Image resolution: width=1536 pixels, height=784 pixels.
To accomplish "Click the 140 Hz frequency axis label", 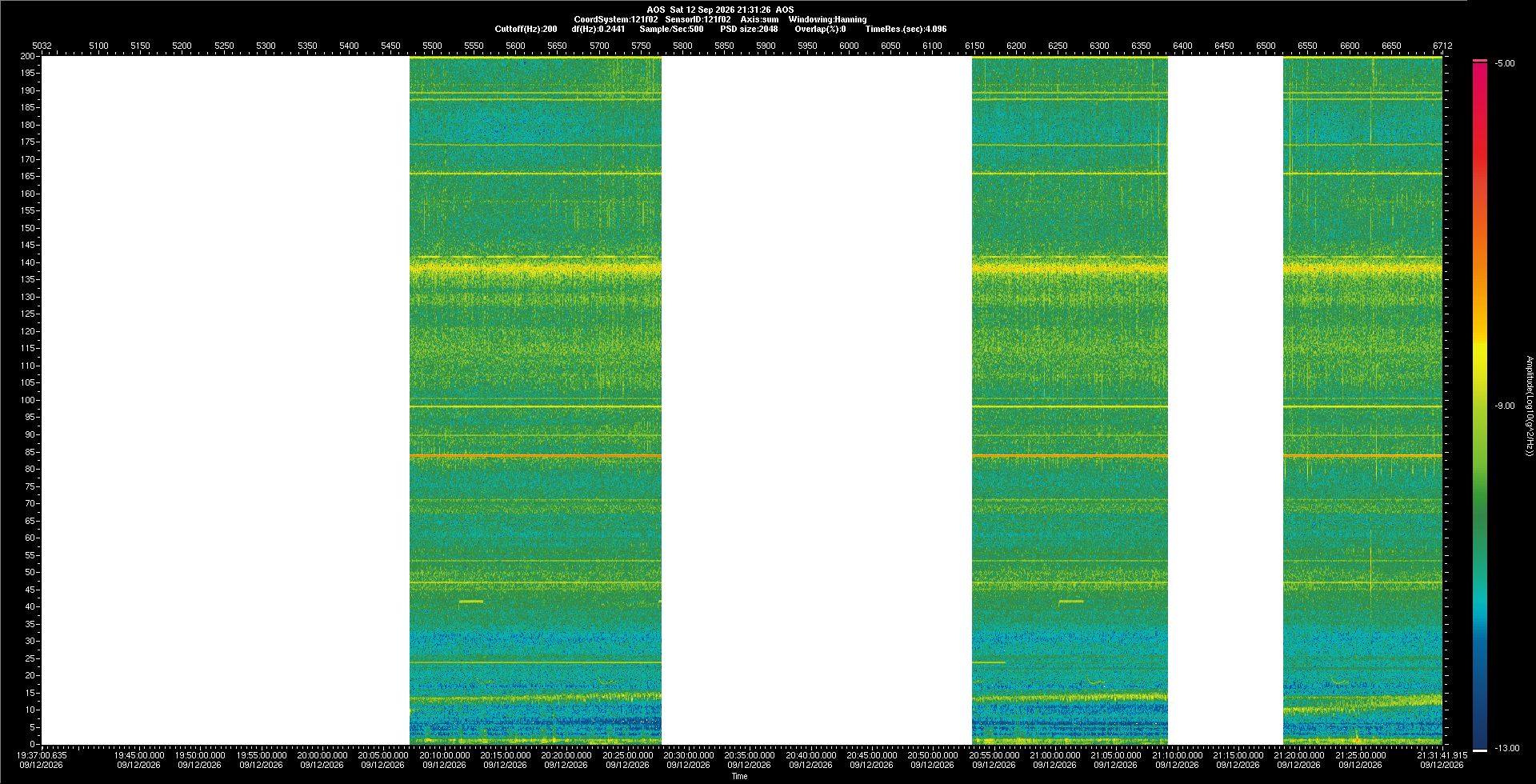I will coord(28,262).
